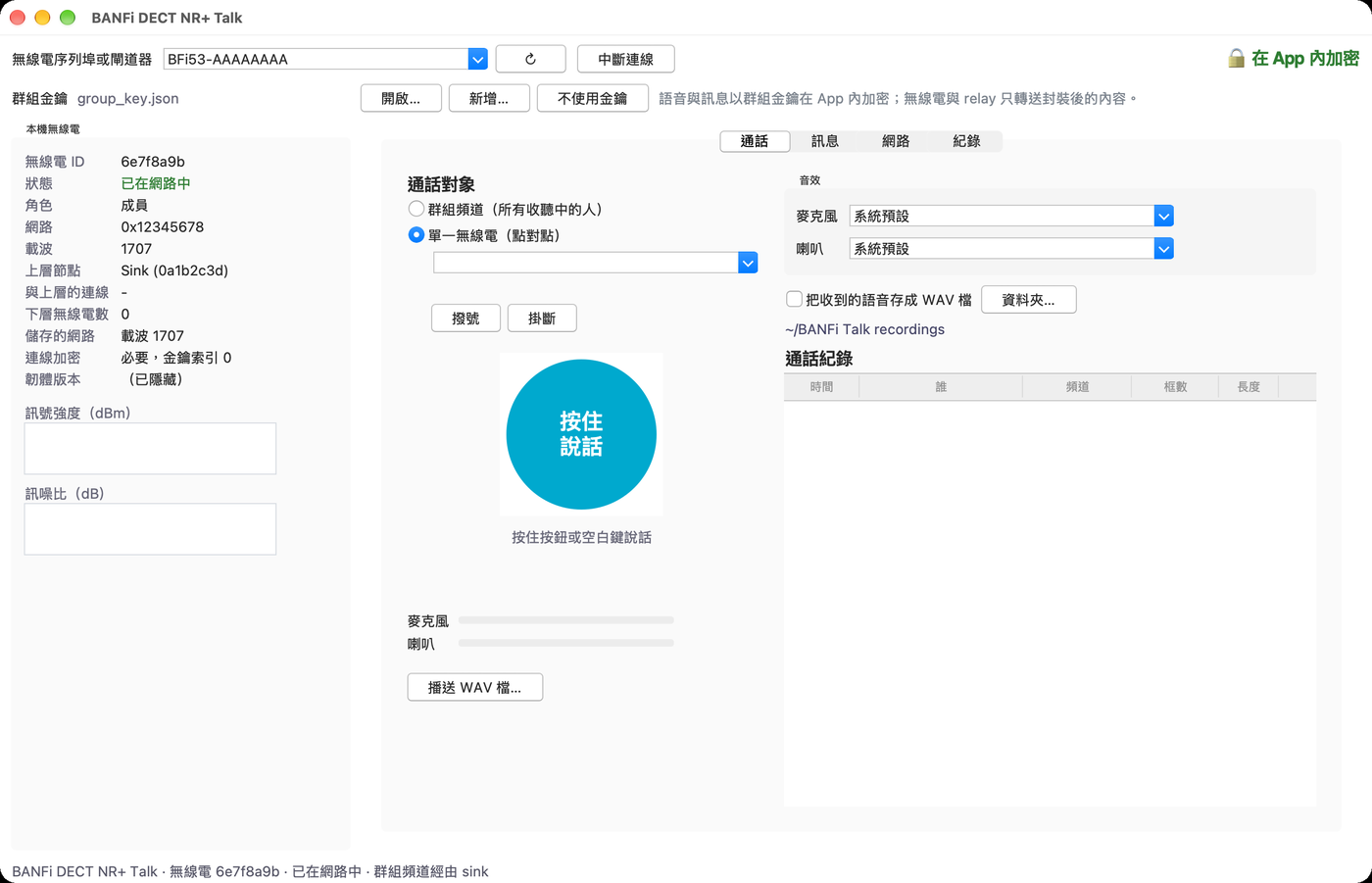
Task: Click the 長度 column header
Action: click(x=1249, y=387)
